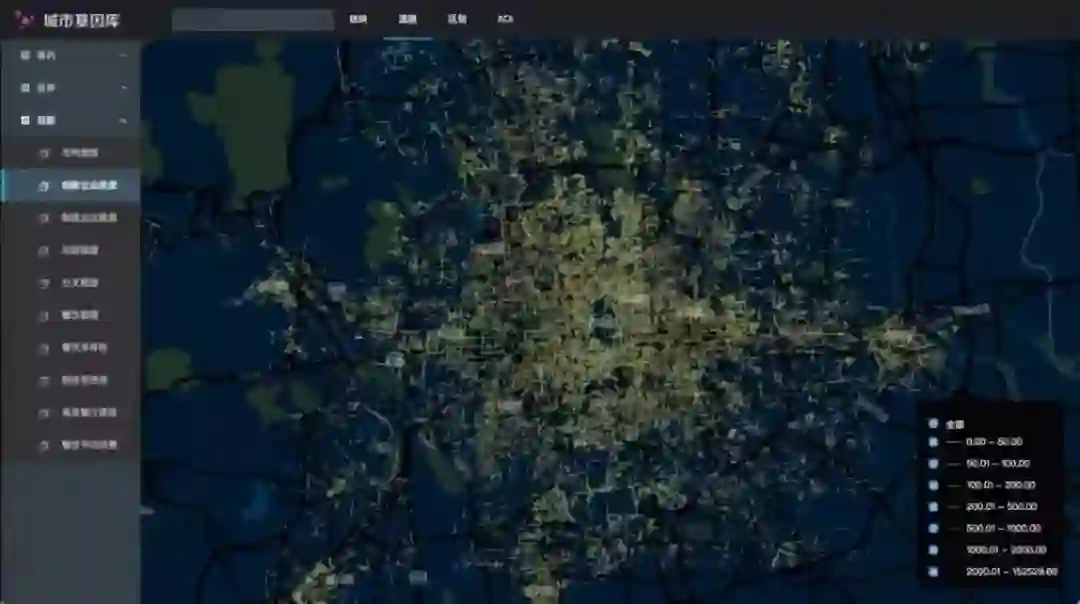The width and height of the screenshot is (1080, 604).
Task: Click the 城市基因库 logo icon
Action: point(23,20)
